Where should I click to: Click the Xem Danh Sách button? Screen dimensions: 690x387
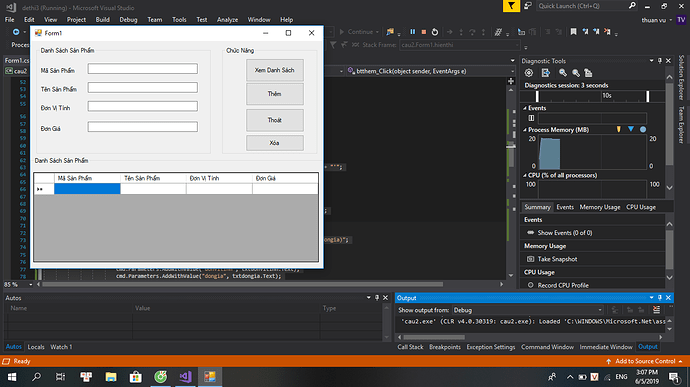(275, 70)
